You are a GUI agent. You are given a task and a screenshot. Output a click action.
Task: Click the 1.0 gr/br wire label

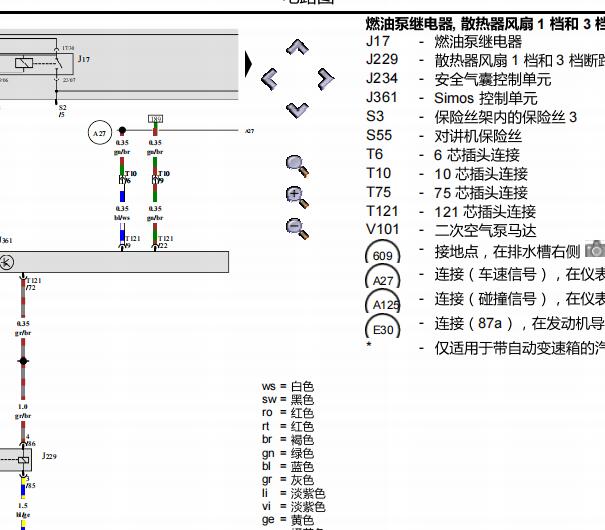23,411
